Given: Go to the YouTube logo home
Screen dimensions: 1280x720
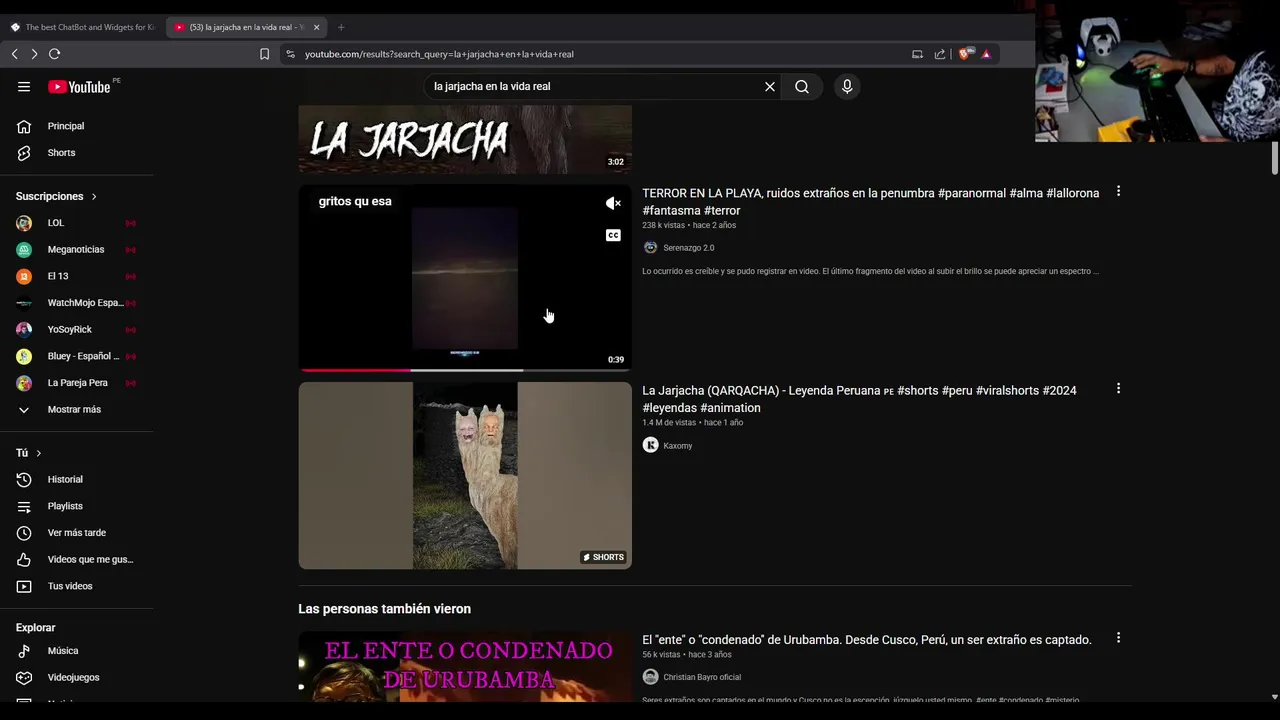Looking at the screenshot, I should (x=79, y=87).
